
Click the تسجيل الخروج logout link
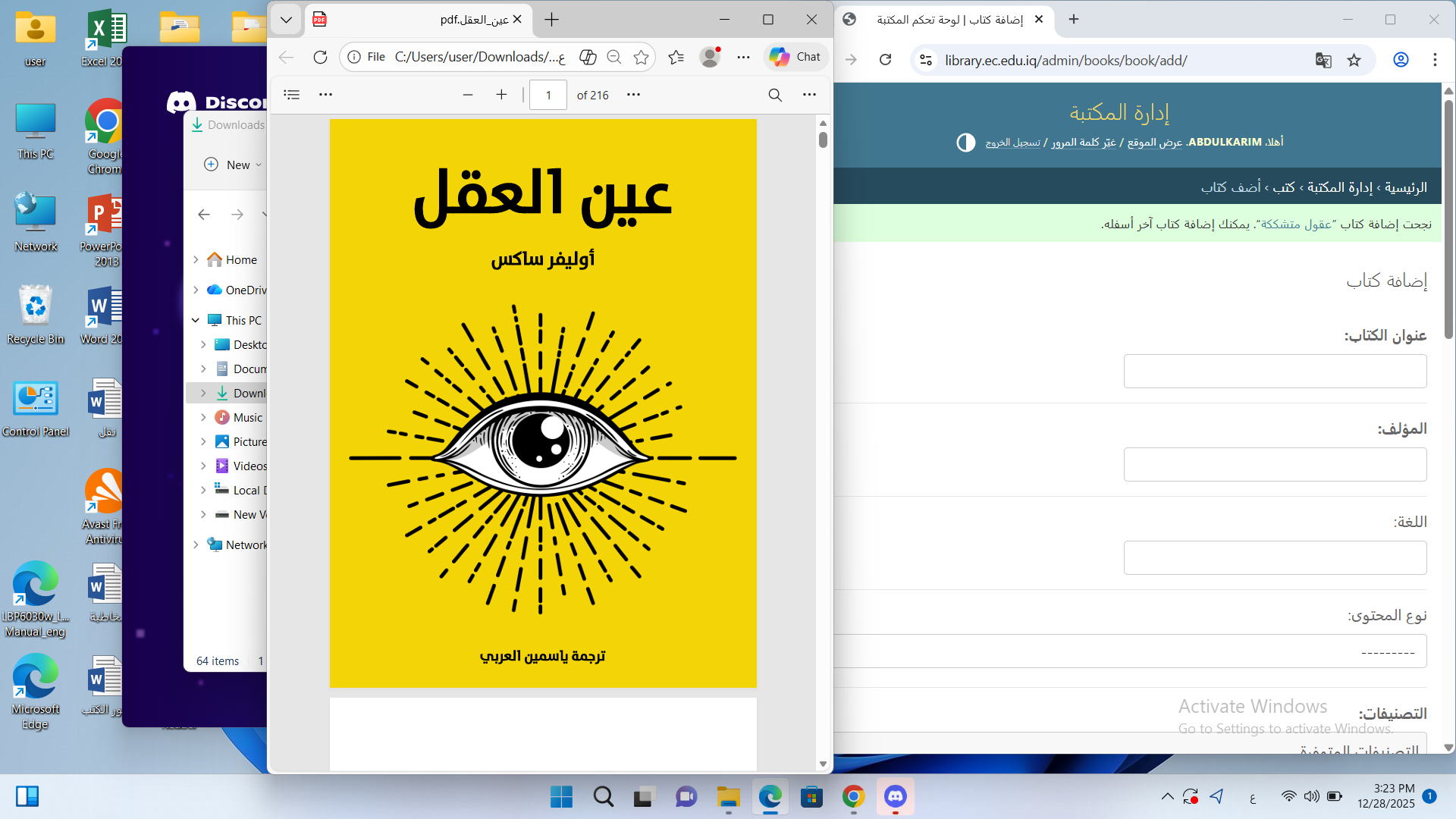(1012, 143)
